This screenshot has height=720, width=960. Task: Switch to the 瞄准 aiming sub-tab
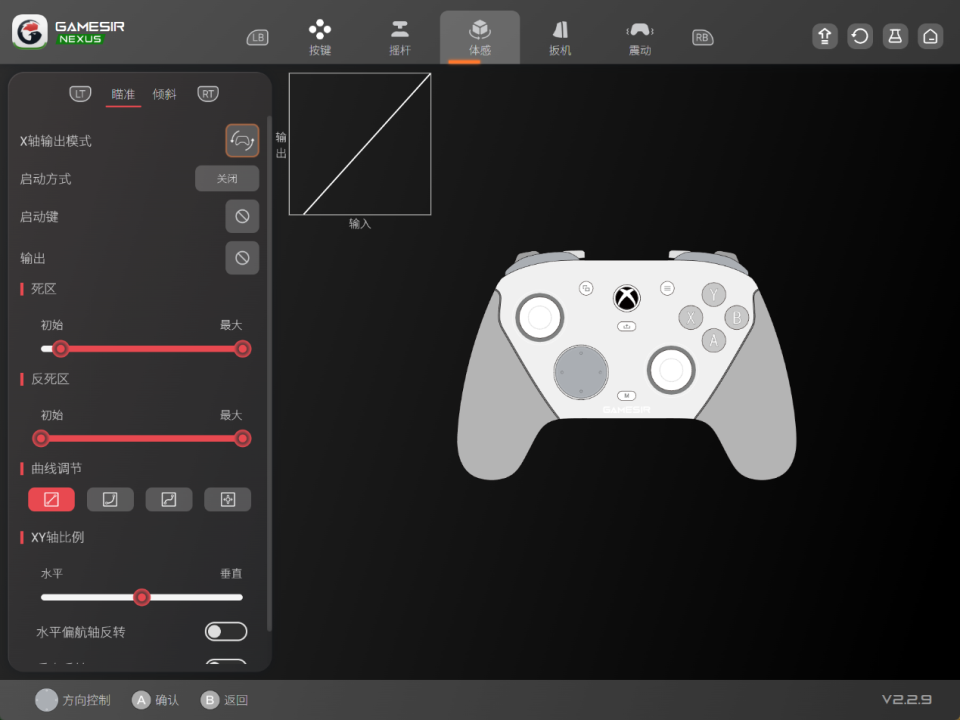pyautogui.click(x=123, y=94)
